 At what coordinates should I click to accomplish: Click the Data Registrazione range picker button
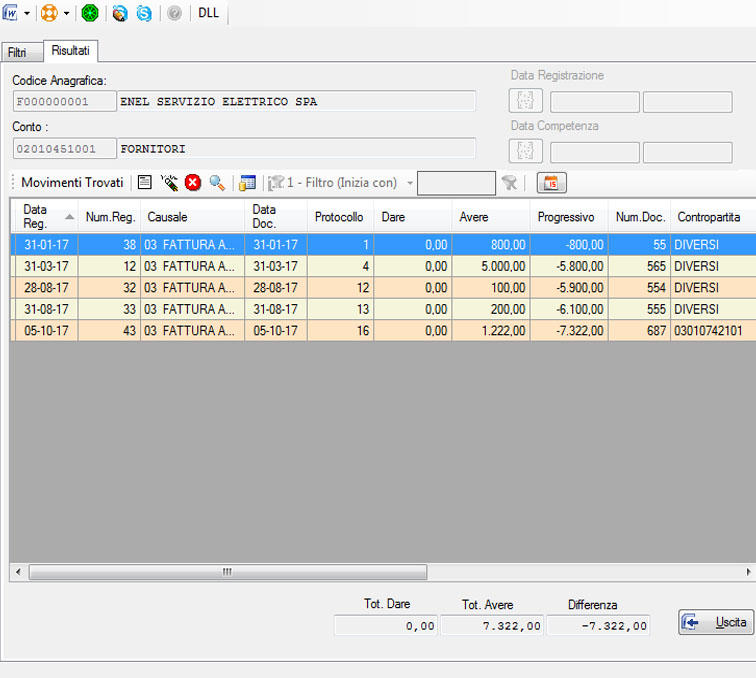tap(526, 101)
